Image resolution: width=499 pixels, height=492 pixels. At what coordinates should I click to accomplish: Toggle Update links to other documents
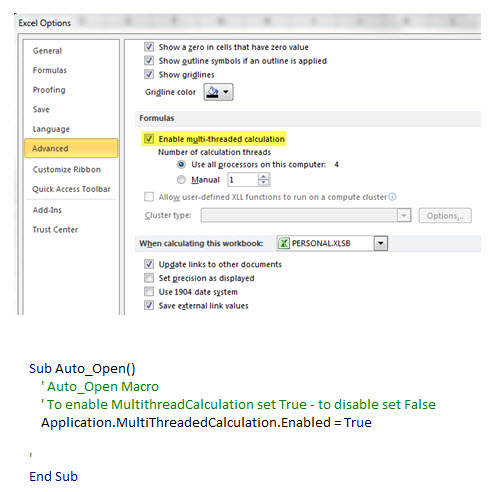(149, 264)
